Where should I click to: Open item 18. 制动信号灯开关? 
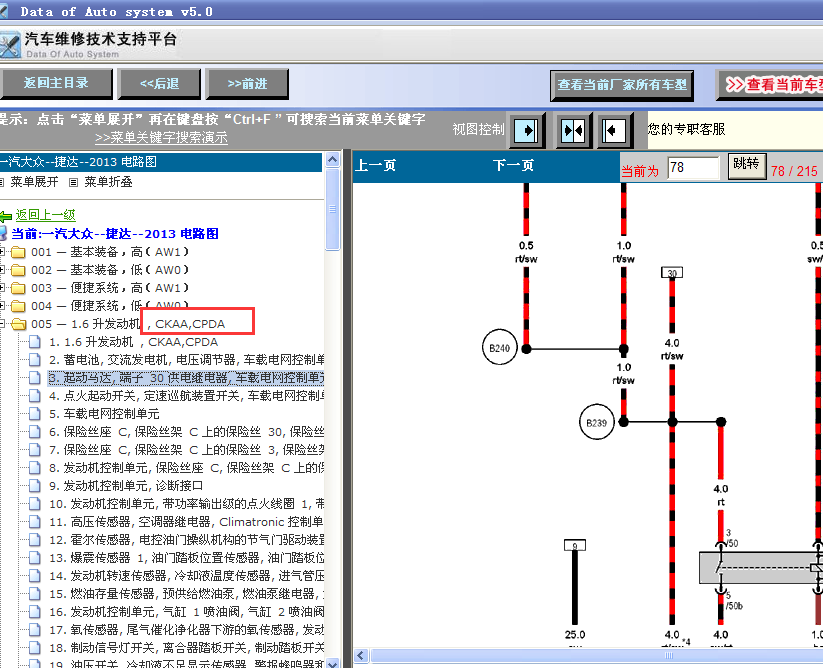(186, 648)
